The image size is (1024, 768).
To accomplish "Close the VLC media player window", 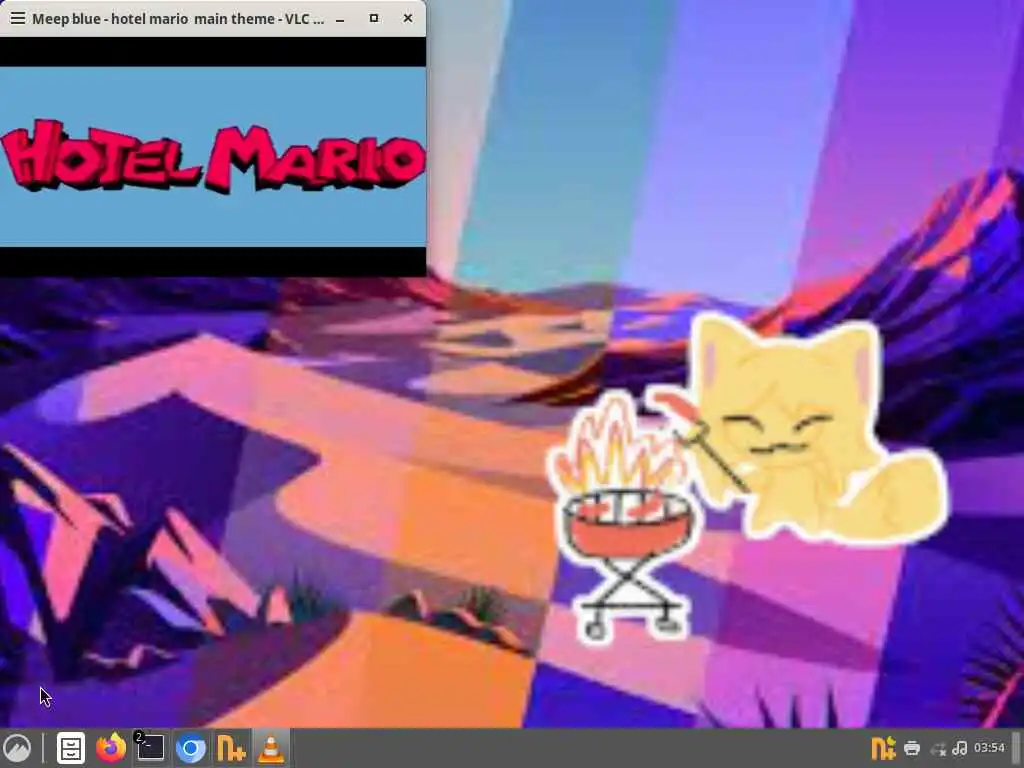I will [x=408, y=18].
